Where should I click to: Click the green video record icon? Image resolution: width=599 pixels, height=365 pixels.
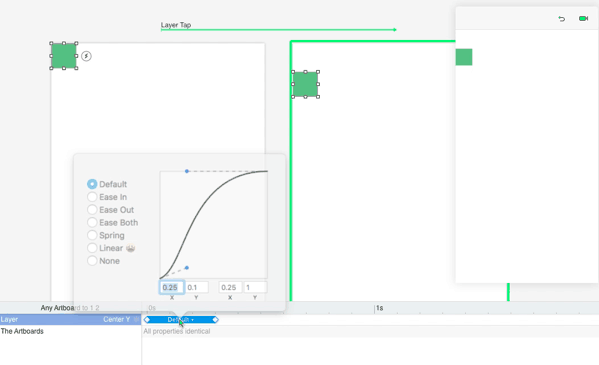583,18
